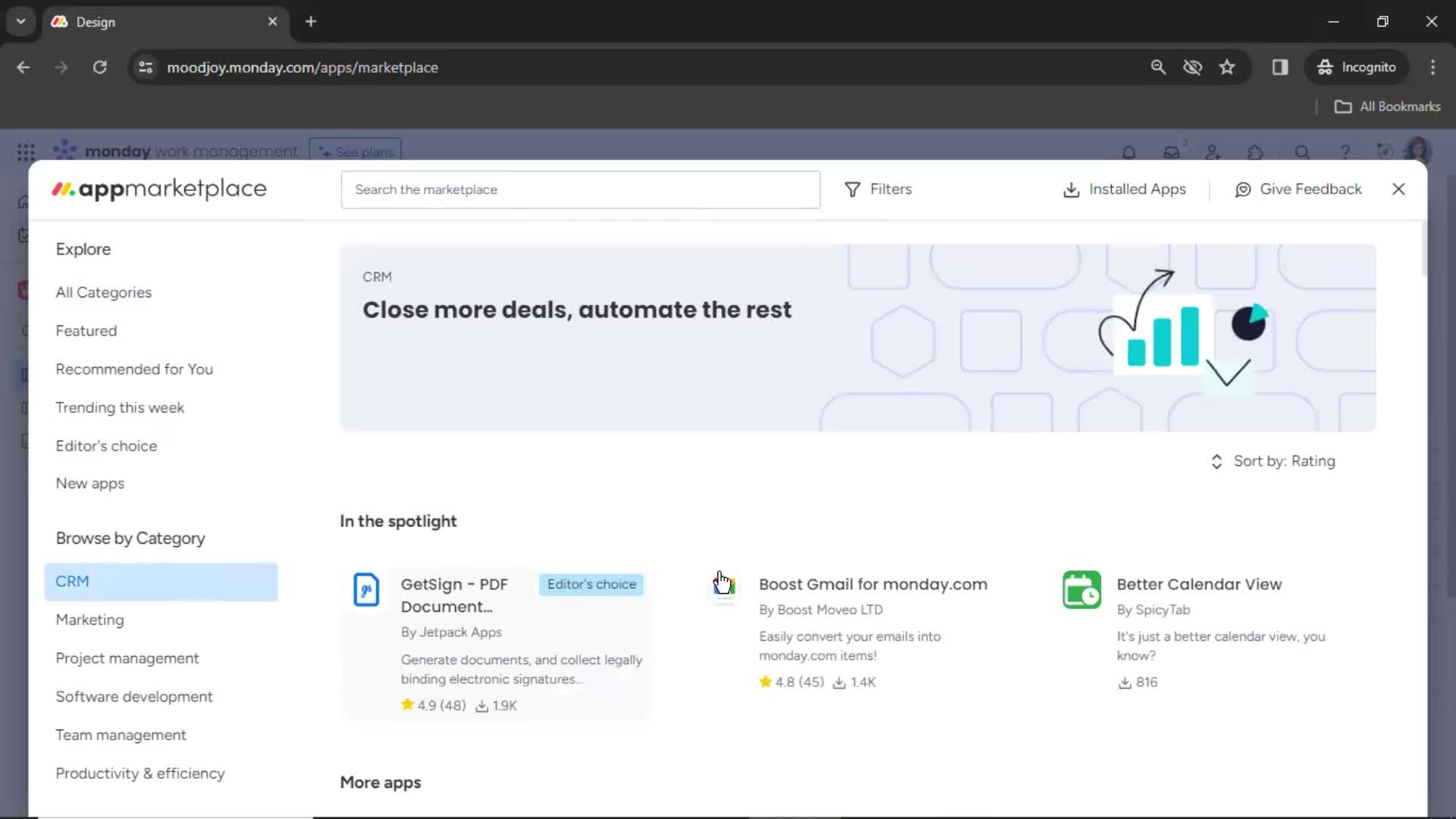This screenshot has height=819, width=1456.
Task: Close the app marketplace dialog
Action: click(x=1398, y=189)
